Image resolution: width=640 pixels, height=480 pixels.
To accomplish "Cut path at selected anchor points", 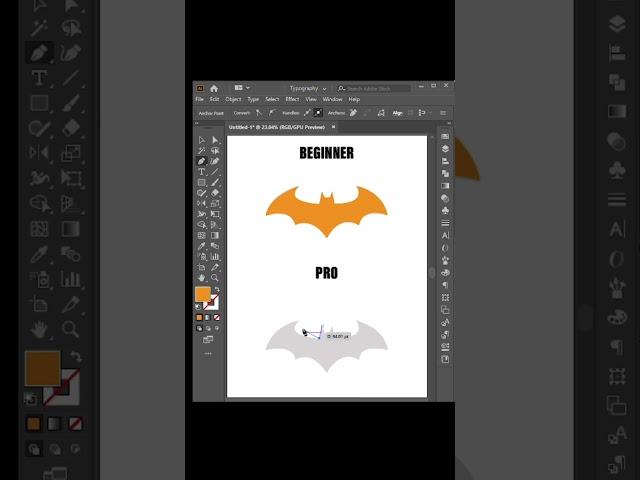I will point(381,113).
